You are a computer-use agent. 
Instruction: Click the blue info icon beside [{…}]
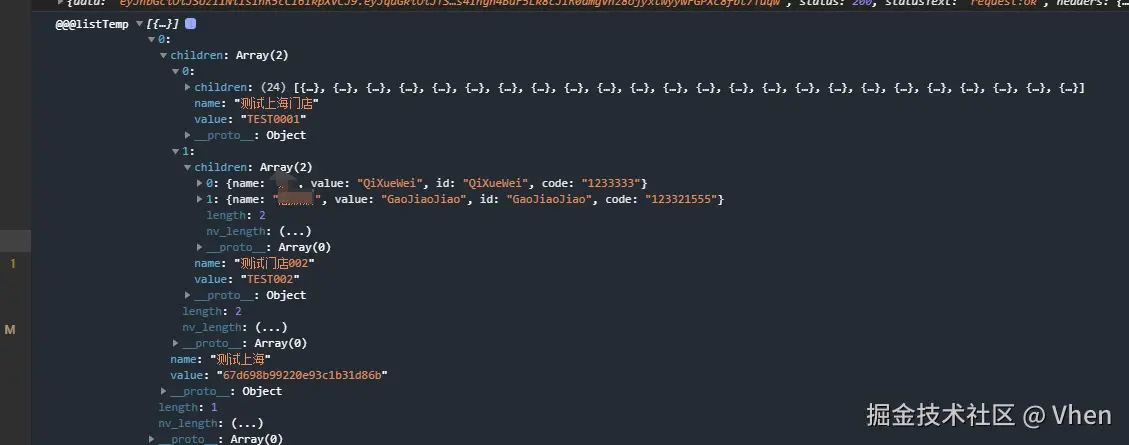coord(191,24)
